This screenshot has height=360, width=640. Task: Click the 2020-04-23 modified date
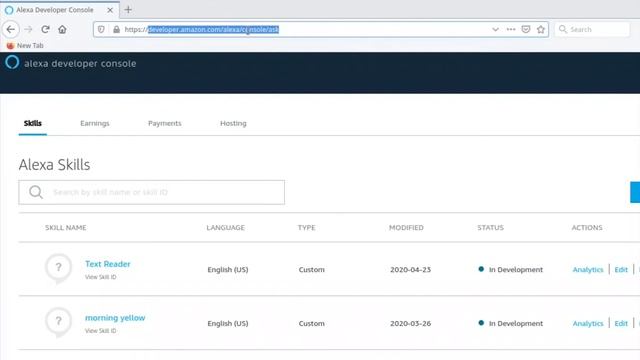point(410,269)
